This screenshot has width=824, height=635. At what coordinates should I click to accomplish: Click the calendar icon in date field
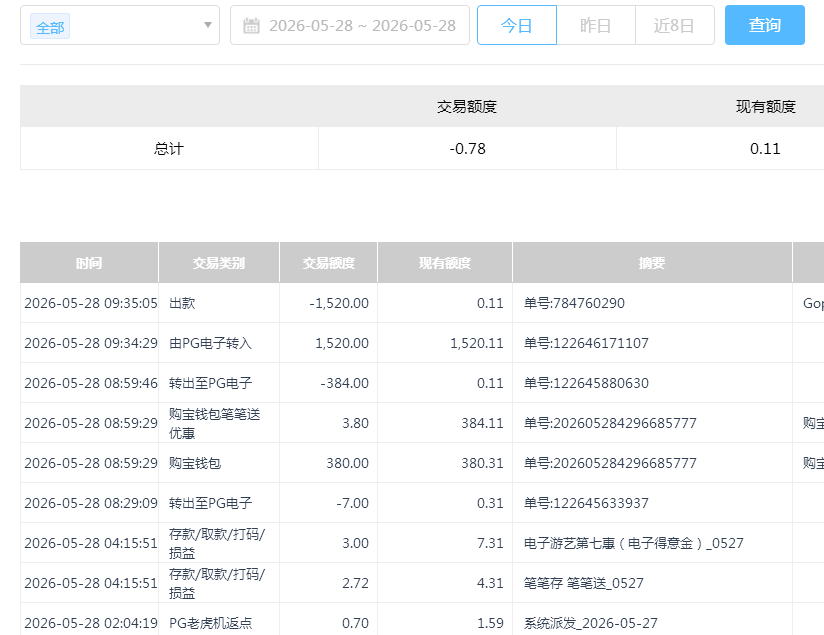(x=251, y=25)
